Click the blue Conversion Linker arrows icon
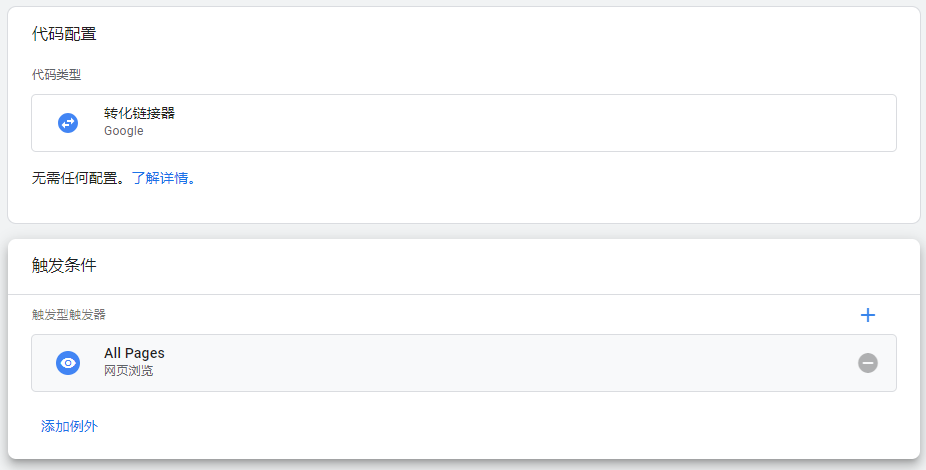 [x=68, y=123]
